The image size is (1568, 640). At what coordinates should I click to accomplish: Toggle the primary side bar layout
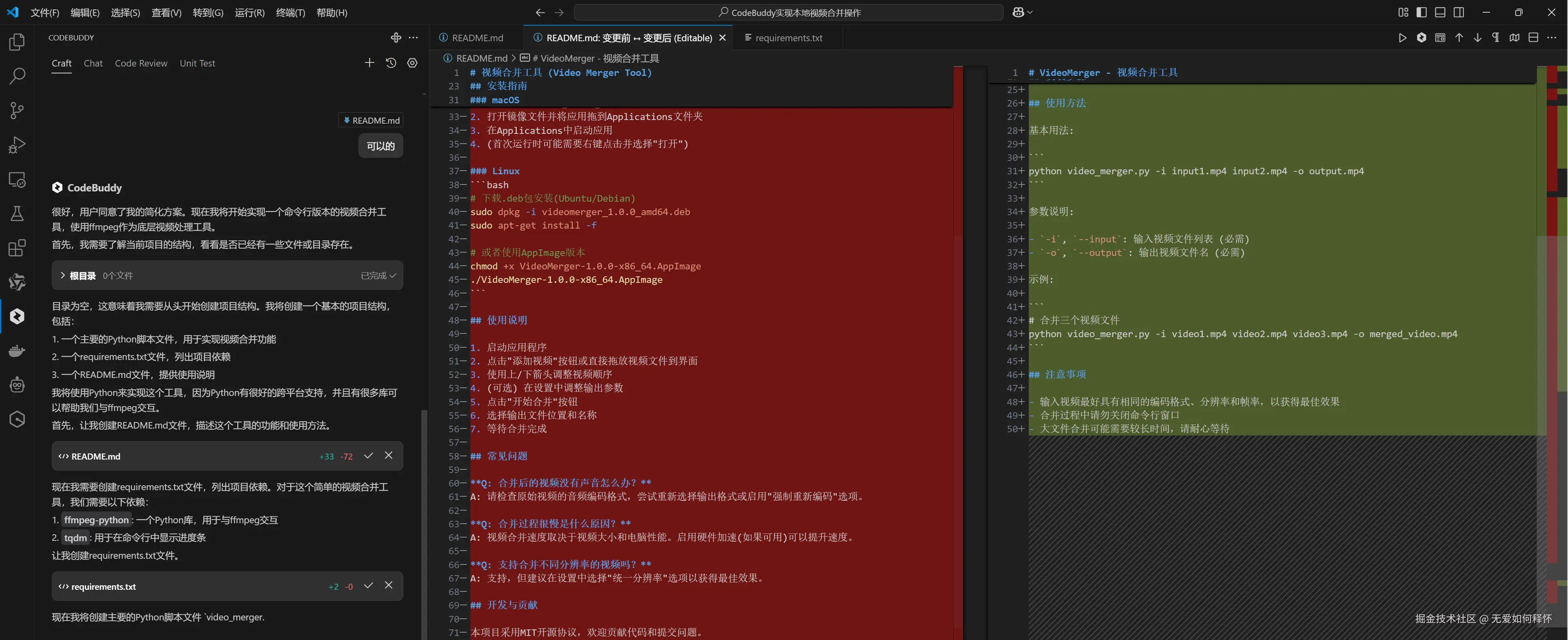click(1421, 12)
